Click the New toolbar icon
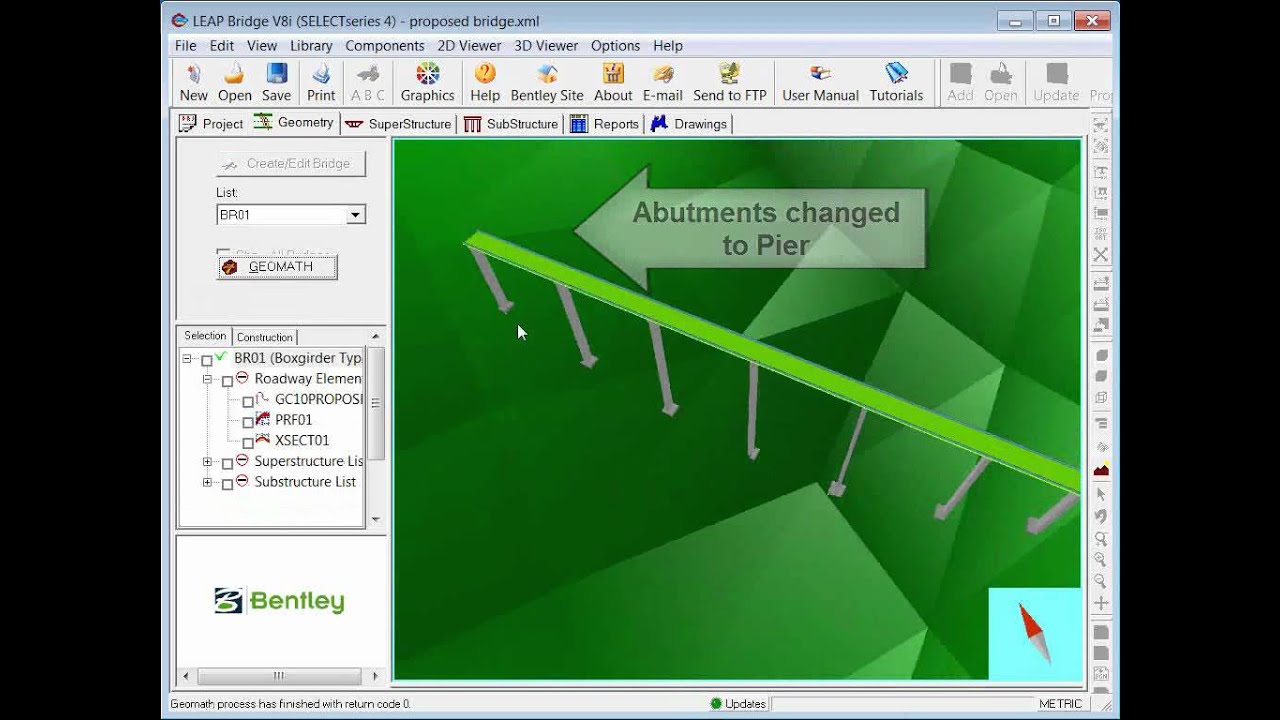 [x=193, y=73]
